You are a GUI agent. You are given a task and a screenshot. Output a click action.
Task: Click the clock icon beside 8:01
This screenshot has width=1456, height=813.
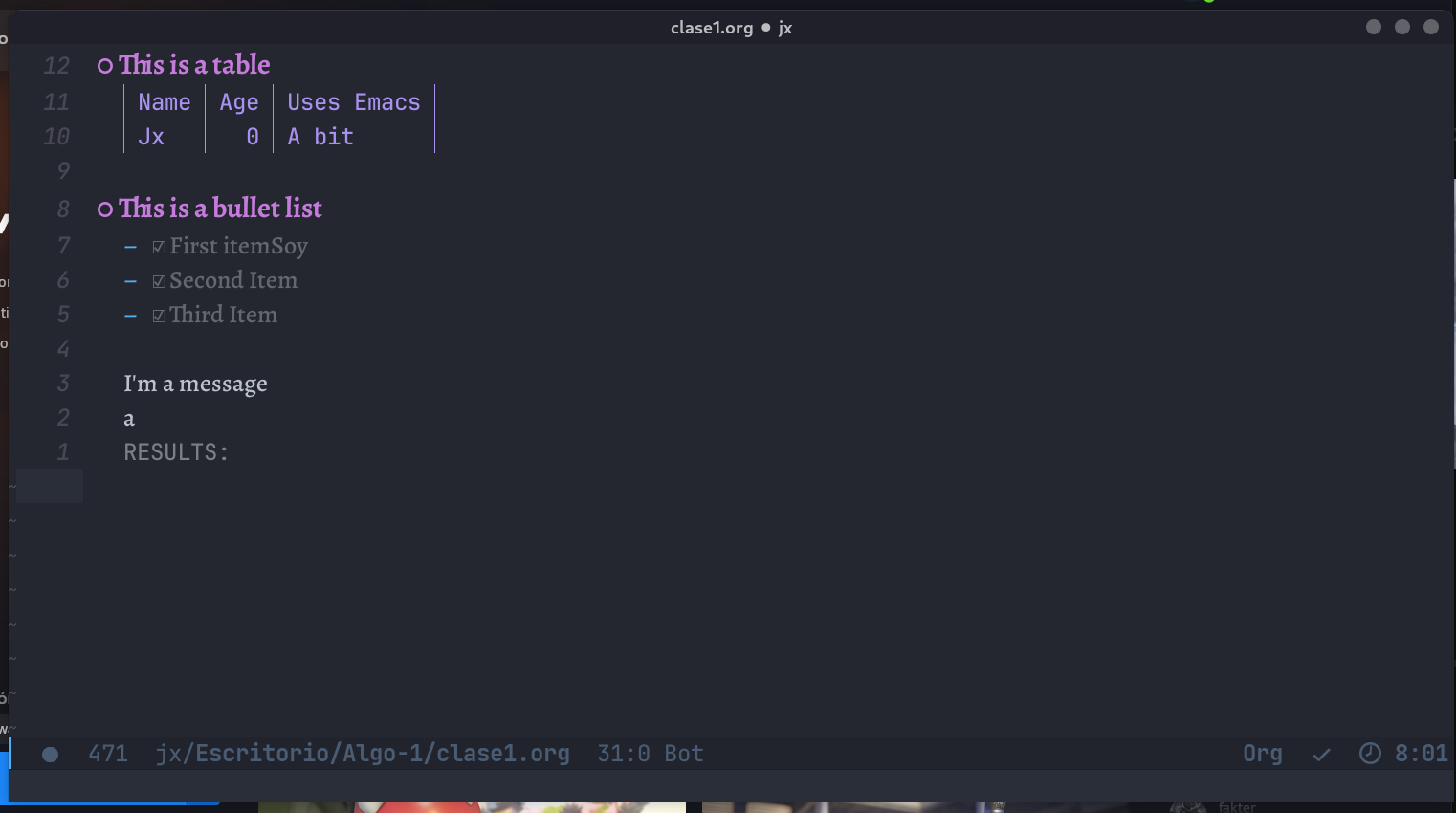pyautogui.click(x=1368, y=753)
